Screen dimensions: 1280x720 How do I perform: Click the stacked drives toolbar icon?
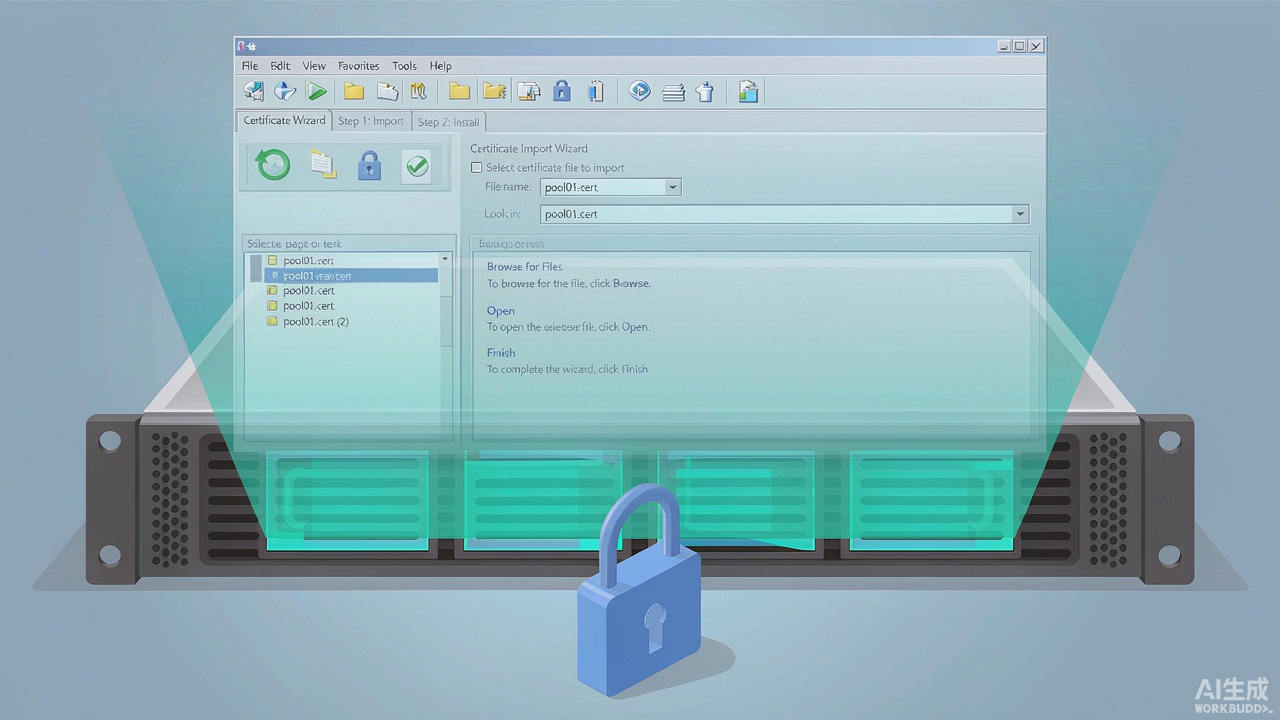coord(673,93)
